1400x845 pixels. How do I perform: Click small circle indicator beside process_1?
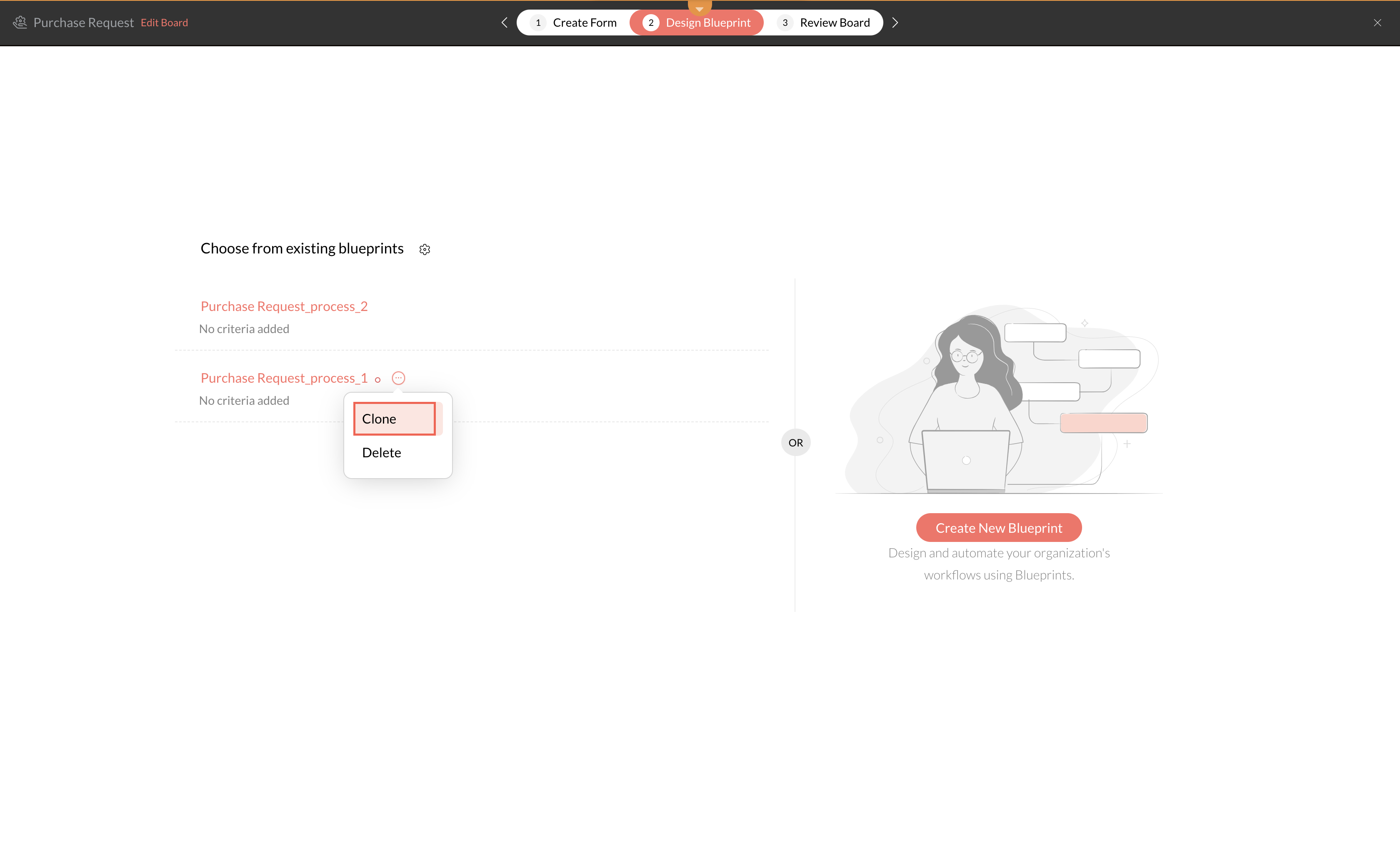[x=377, y=380]
